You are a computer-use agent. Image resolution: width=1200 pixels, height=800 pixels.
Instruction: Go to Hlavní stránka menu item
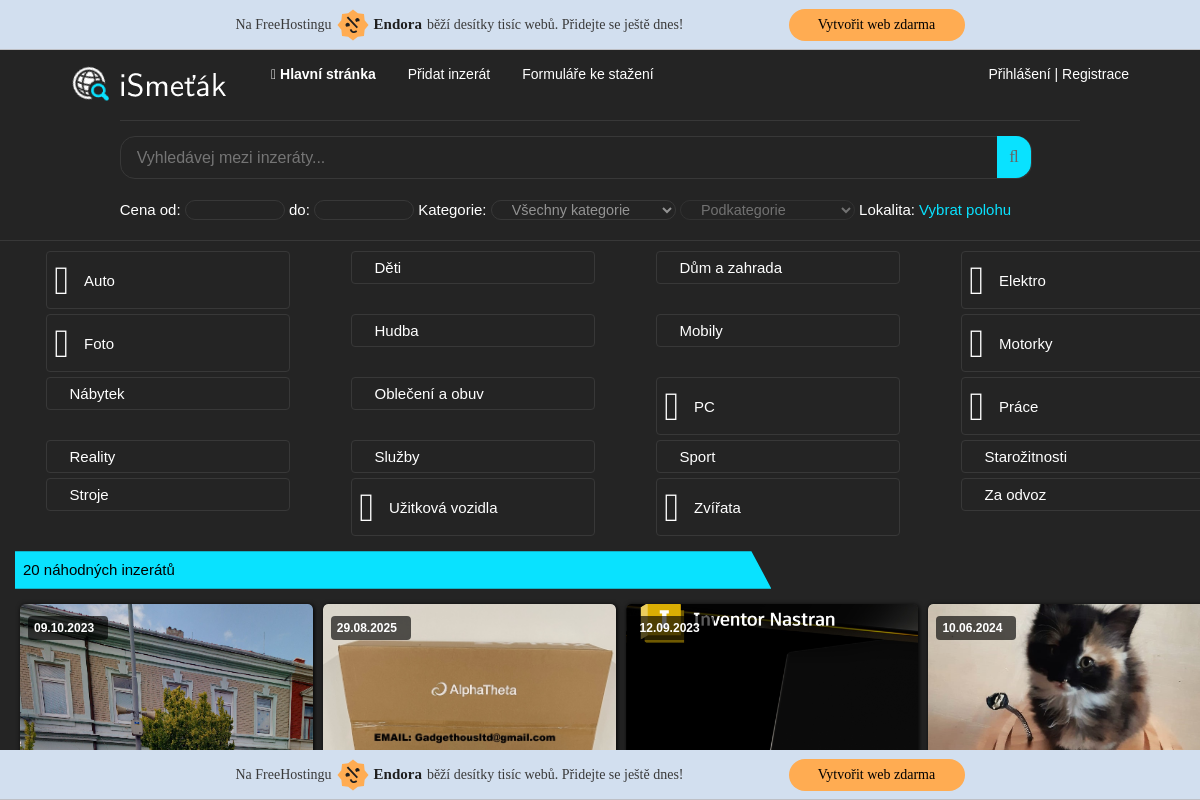tap(323, 74)
